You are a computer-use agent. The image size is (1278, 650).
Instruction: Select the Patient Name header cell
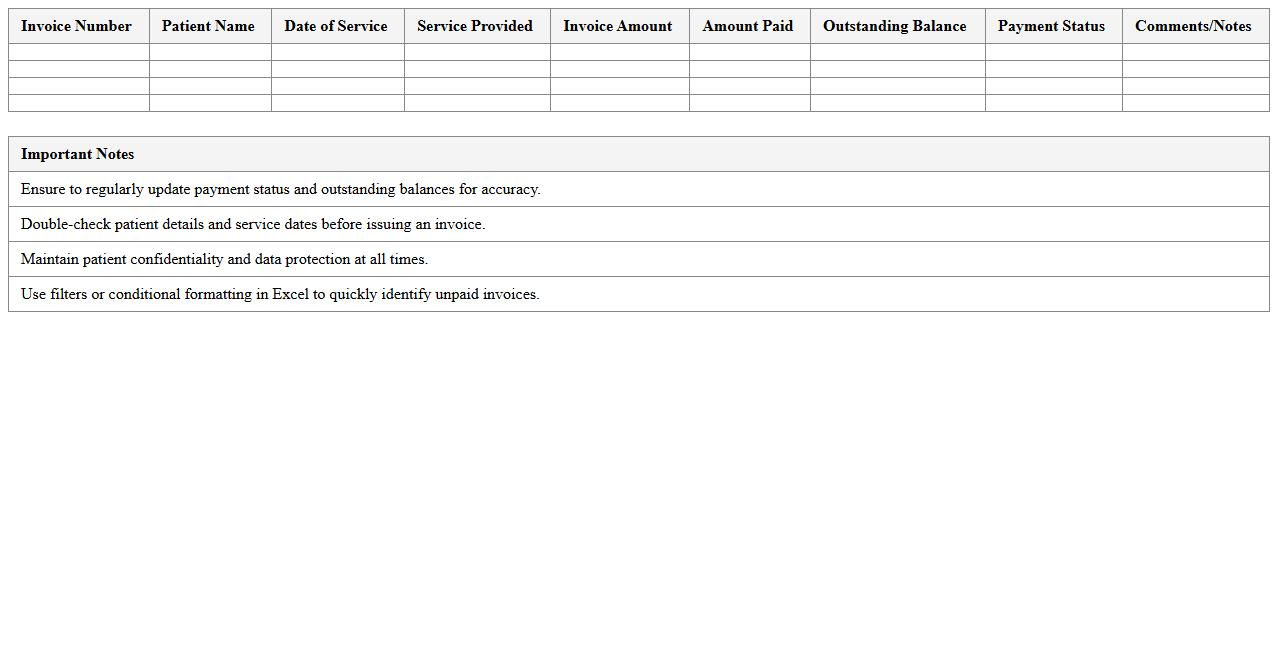tap(208, 26)
